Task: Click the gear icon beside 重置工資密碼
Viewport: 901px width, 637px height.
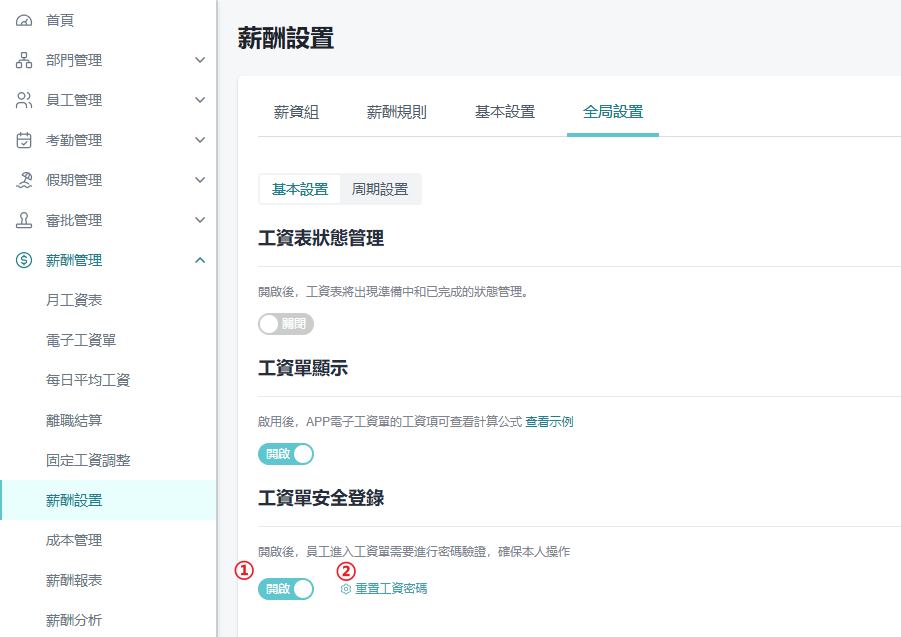Action: click(346, 589)
